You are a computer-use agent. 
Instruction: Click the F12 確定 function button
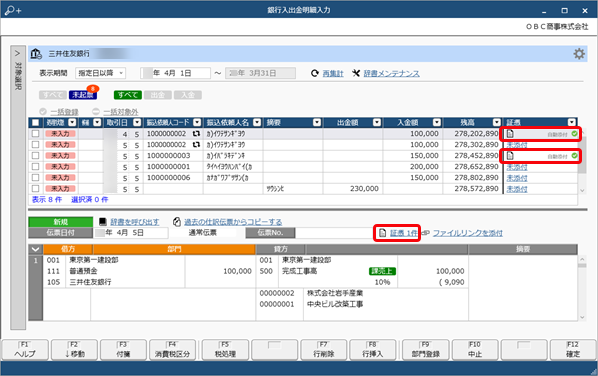(573, 350)
